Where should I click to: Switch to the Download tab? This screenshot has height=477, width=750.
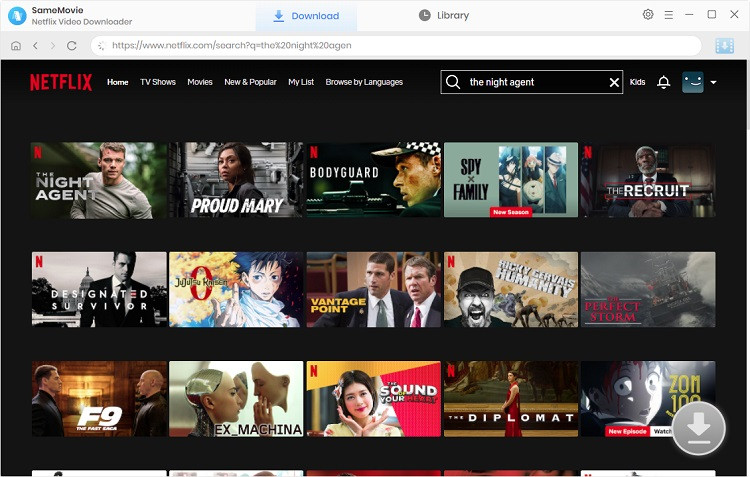[306, 16]
